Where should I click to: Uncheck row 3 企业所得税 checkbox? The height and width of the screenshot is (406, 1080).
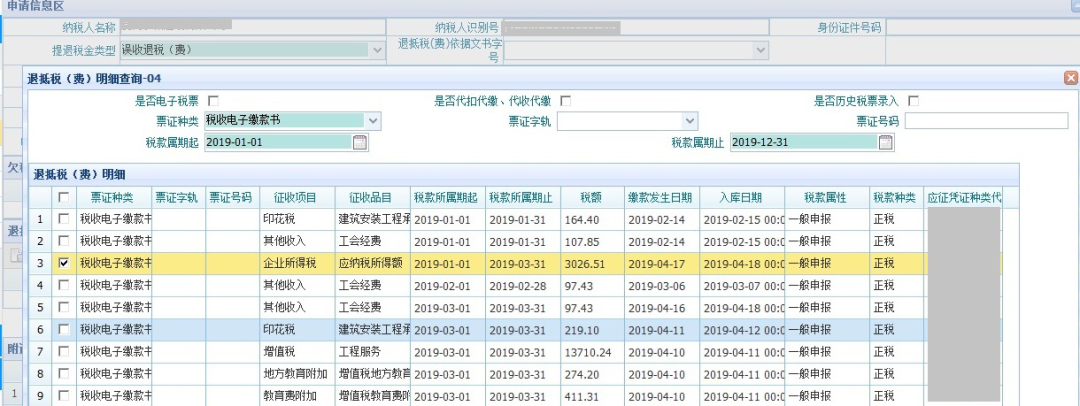(64, 263)
